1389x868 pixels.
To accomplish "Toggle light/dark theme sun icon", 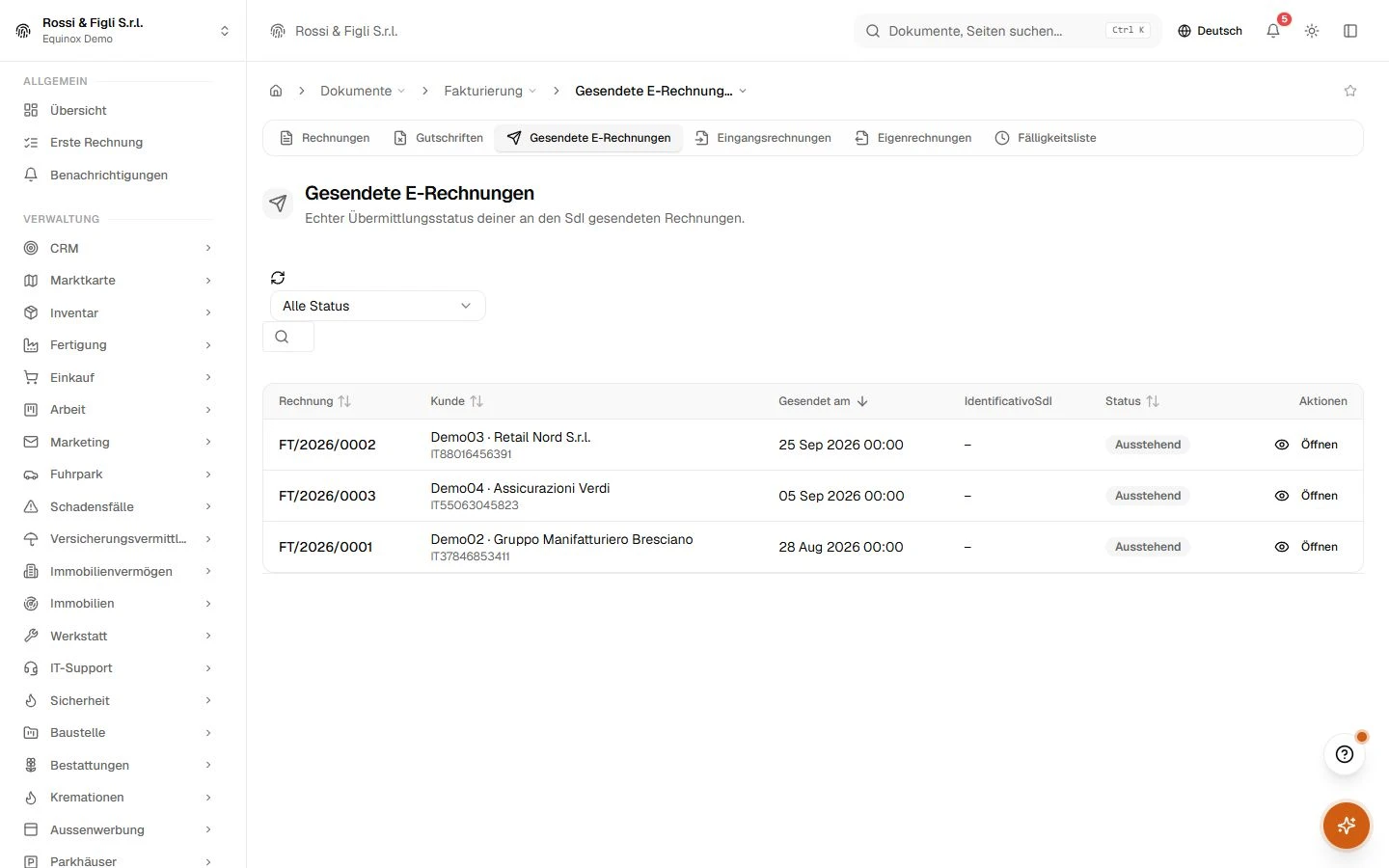I will tap(1312, 31).
